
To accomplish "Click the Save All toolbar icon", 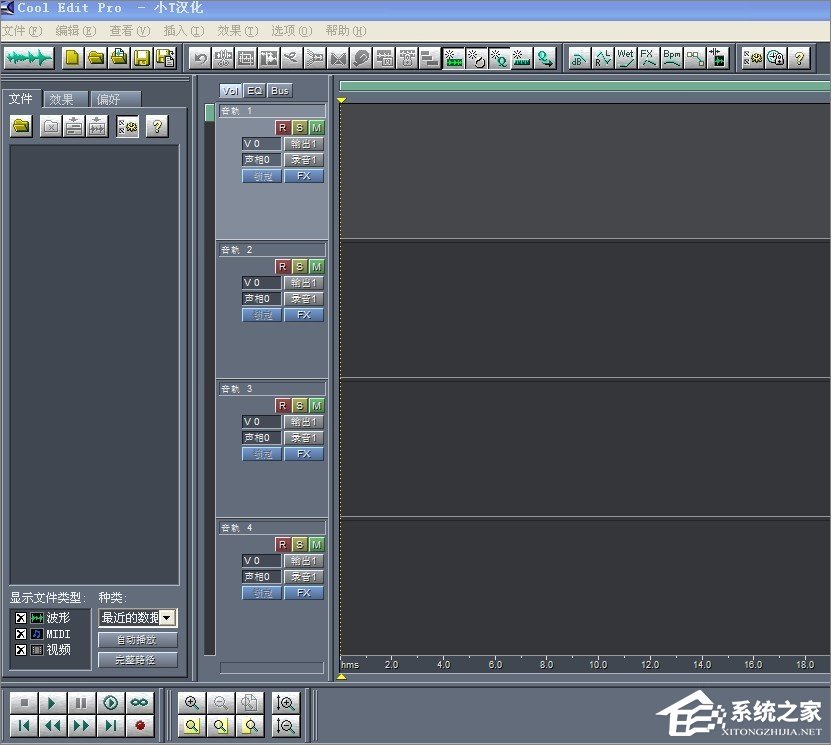I will [165, 58].
